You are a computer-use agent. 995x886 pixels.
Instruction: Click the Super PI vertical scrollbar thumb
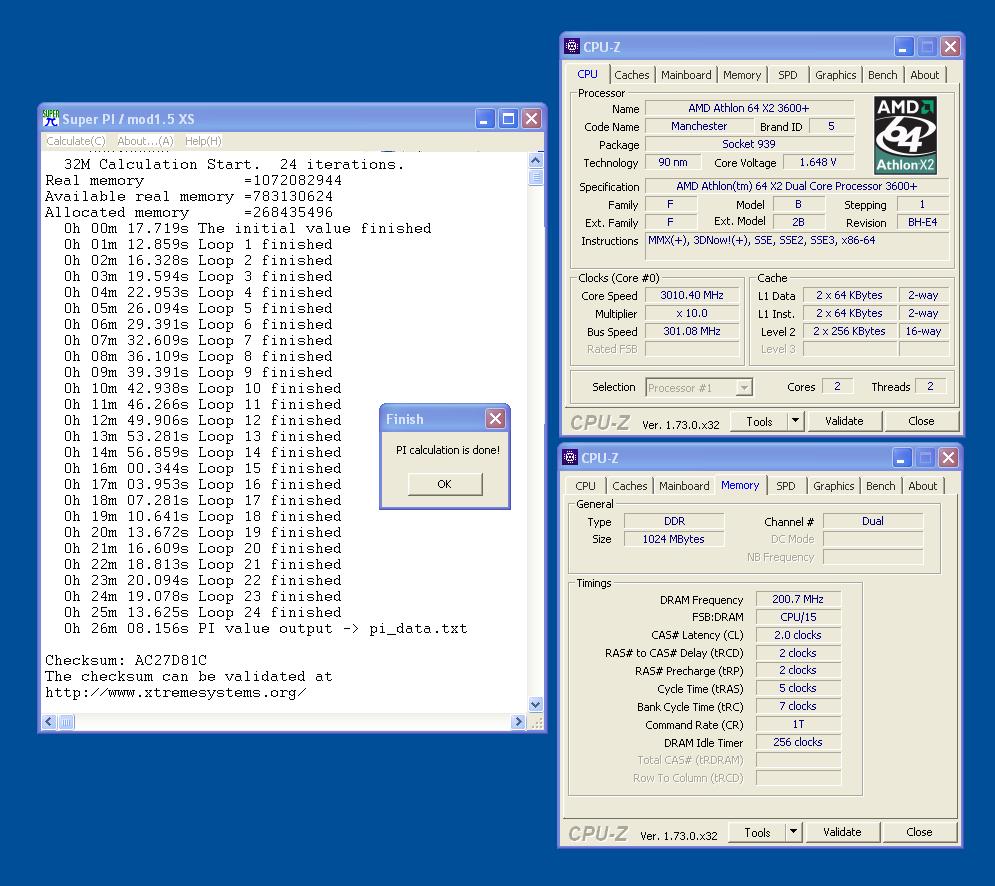536,176
